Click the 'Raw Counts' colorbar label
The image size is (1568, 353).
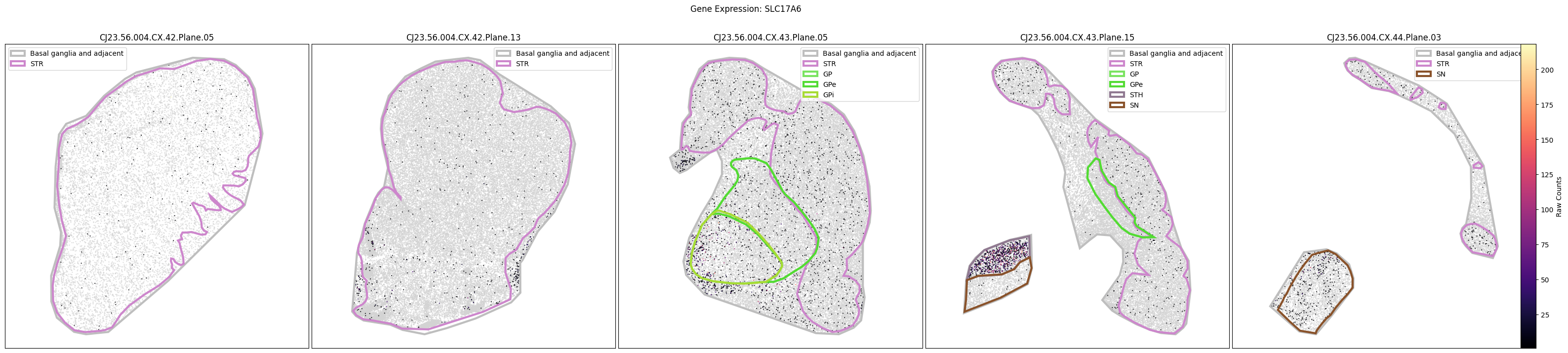[x=1558, y=196]
